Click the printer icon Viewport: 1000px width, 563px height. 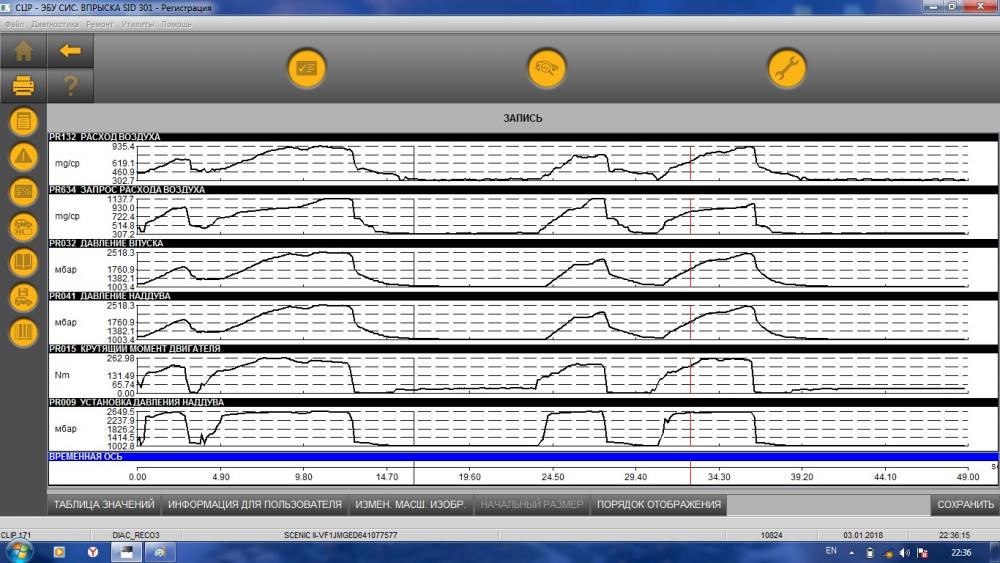pyautogui.click(x=24, y=85)
